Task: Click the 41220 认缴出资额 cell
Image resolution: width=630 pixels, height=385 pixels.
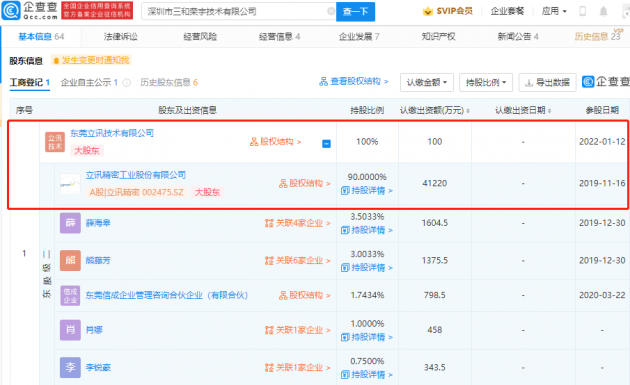Action: pos(435,183)
